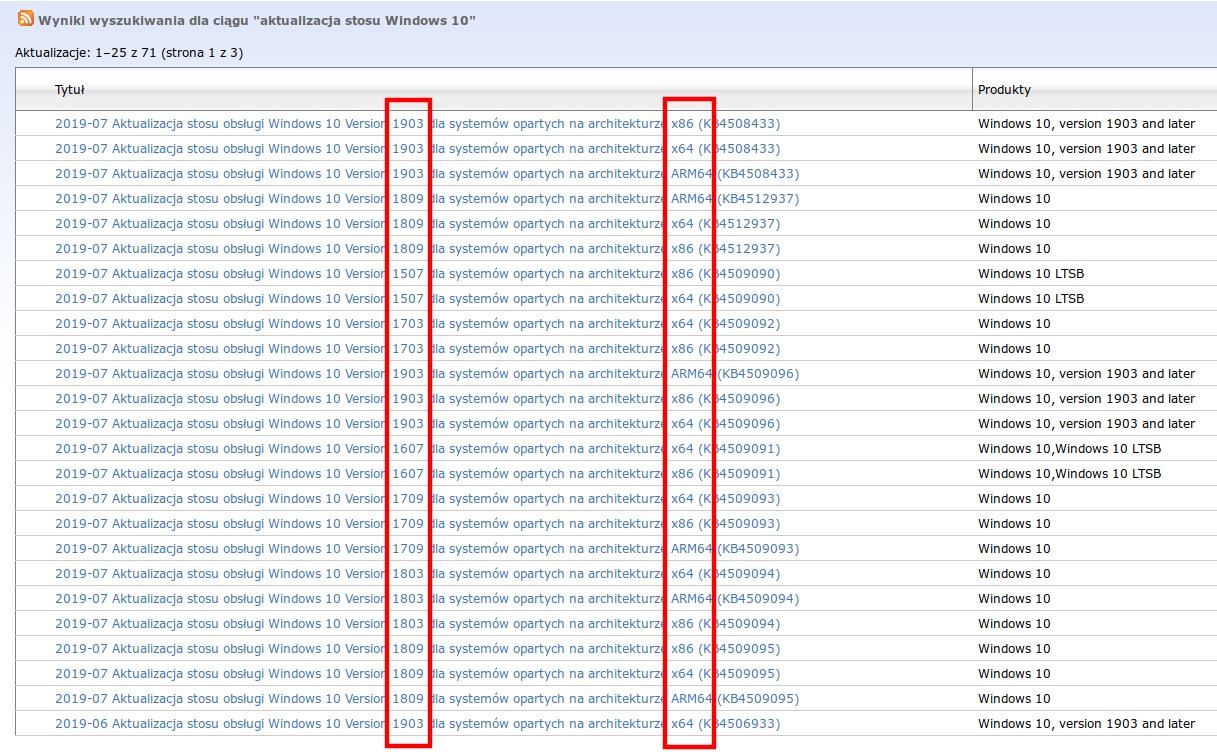The width and height of the screenshot is (1217, 752).
Task: Select product cell in KB4506933 row
Action: [1086, 724]
